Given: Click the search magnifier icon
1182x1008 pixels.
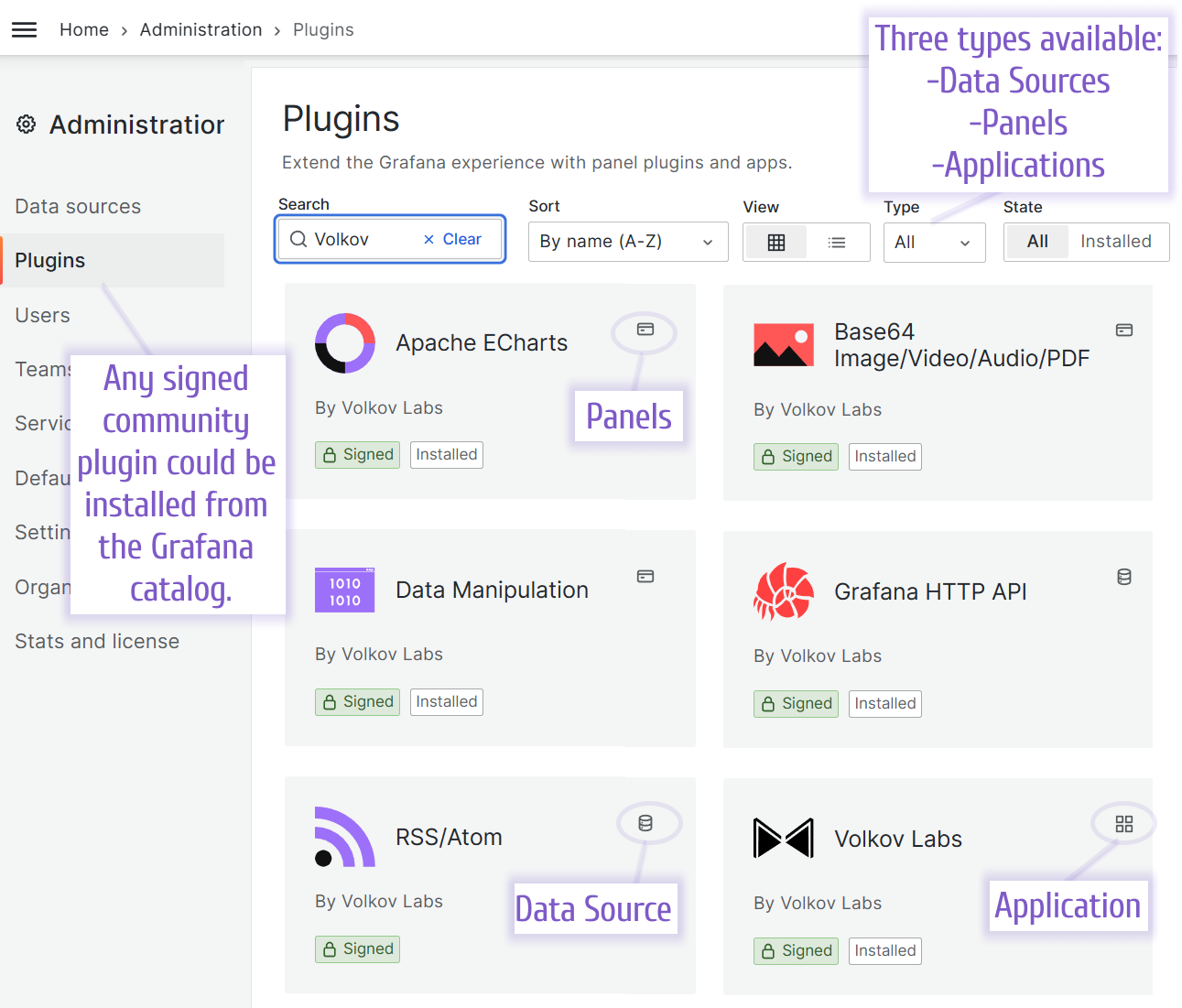Looking at the screenshot, I should [298, 239].
